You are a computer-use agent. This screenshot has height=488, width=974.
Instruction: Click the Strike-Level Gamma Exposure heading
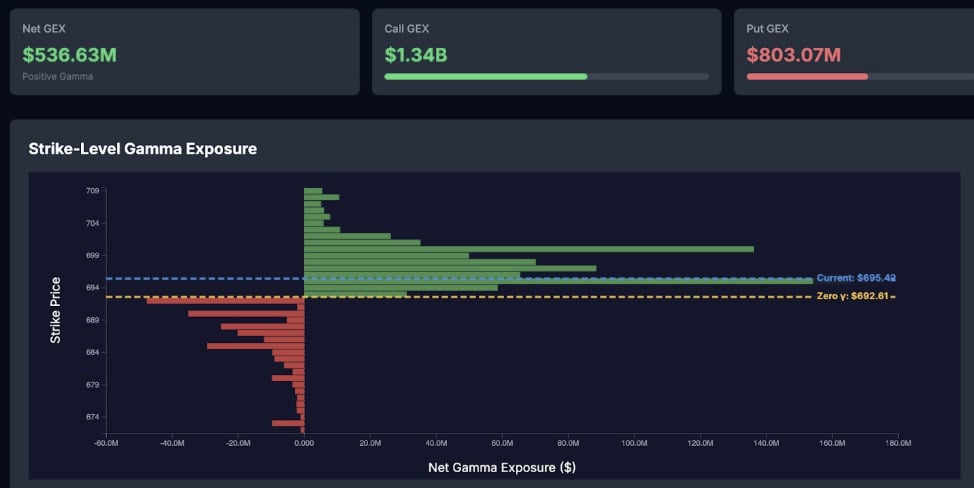click(143, 149)
